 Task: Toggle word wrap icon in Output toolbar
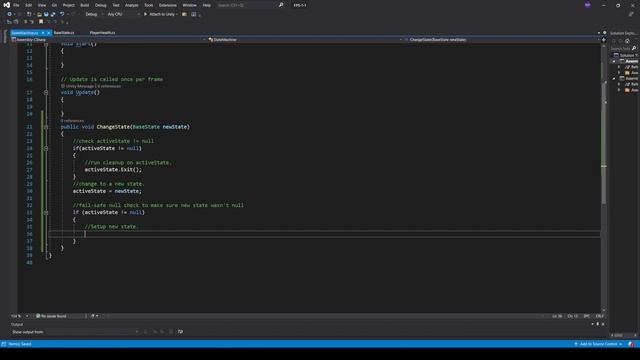point(180,332)
